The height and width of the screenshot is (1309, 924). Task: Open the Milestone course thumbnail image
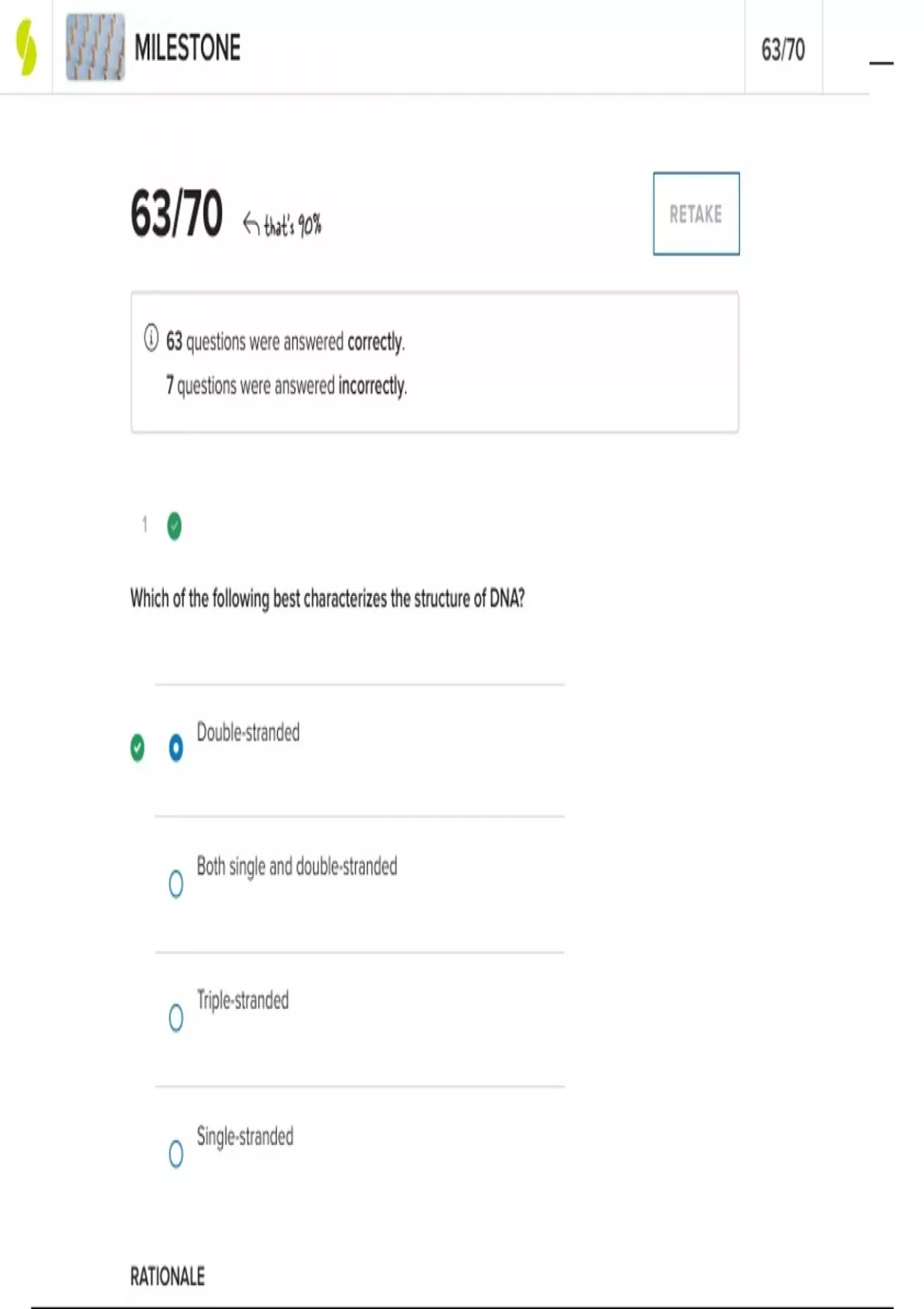click(x=95, y=47)
